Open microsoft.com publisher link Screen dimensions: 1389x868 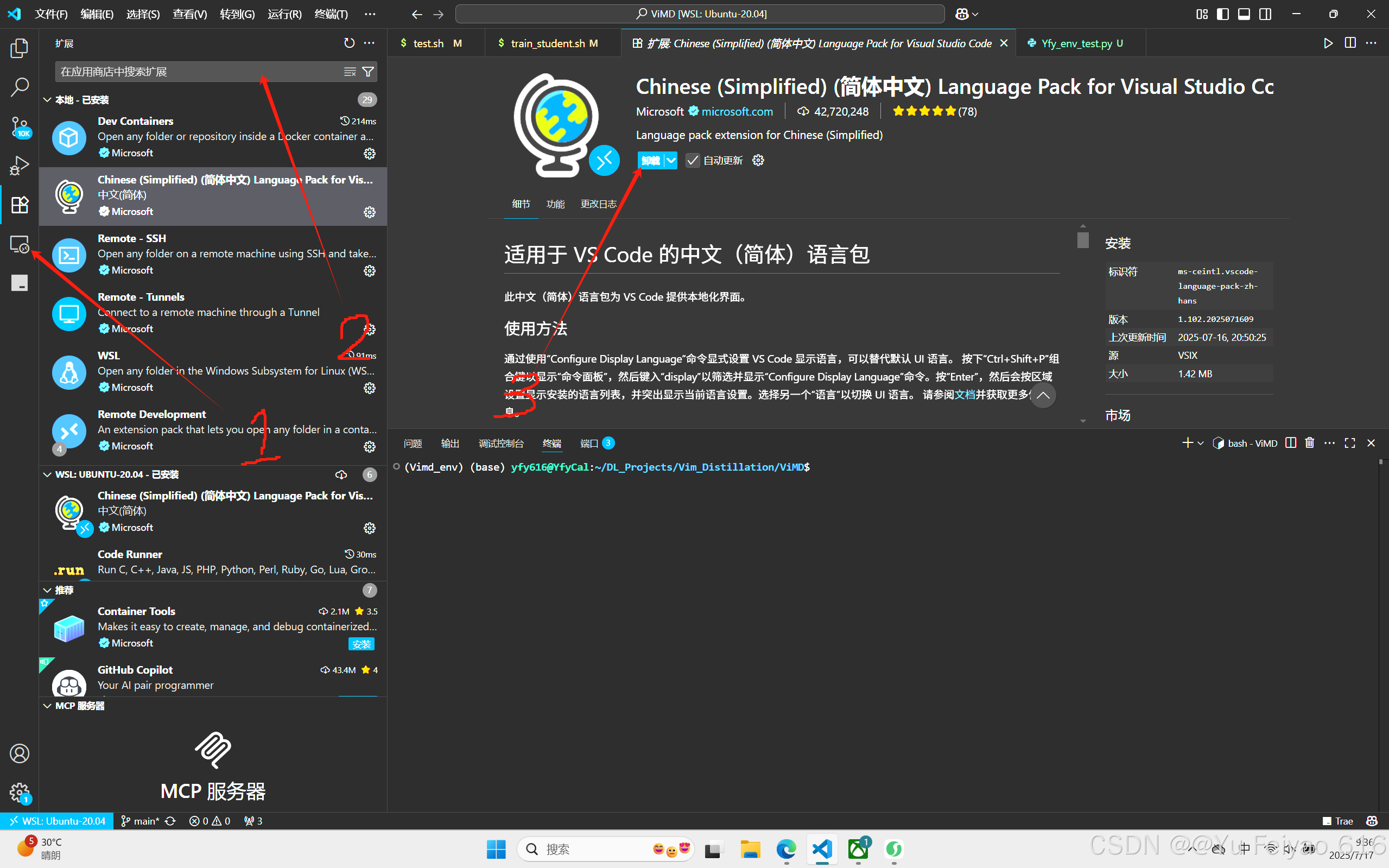737,111
